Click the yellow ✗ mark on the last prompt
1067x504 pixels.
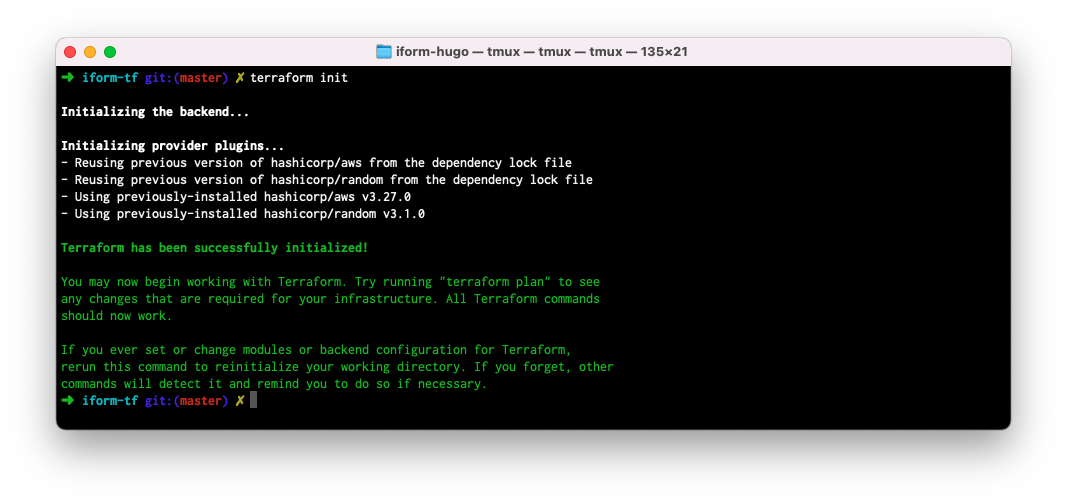coord(240,401)
